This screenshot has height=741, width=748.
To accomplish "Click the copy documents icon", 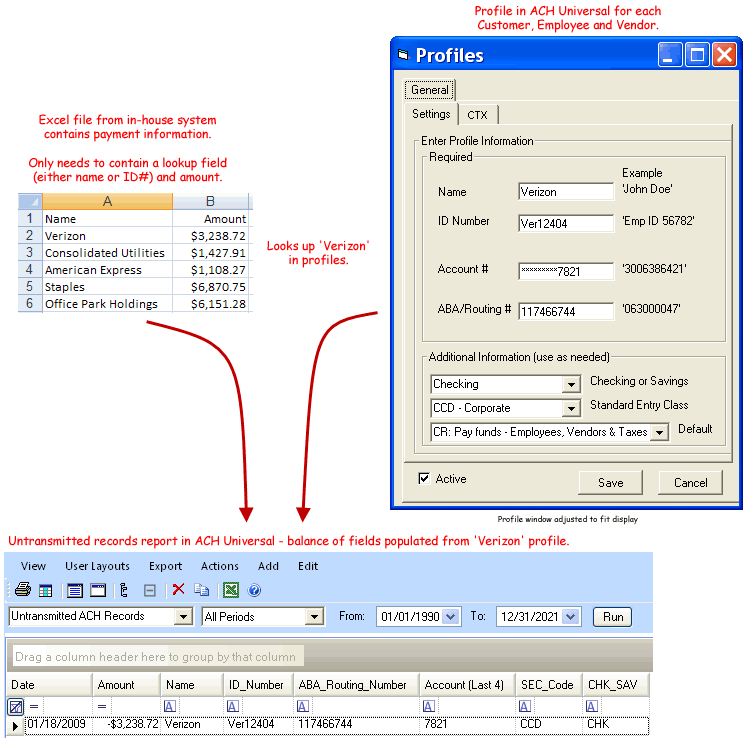I will (x=201, y=590).
